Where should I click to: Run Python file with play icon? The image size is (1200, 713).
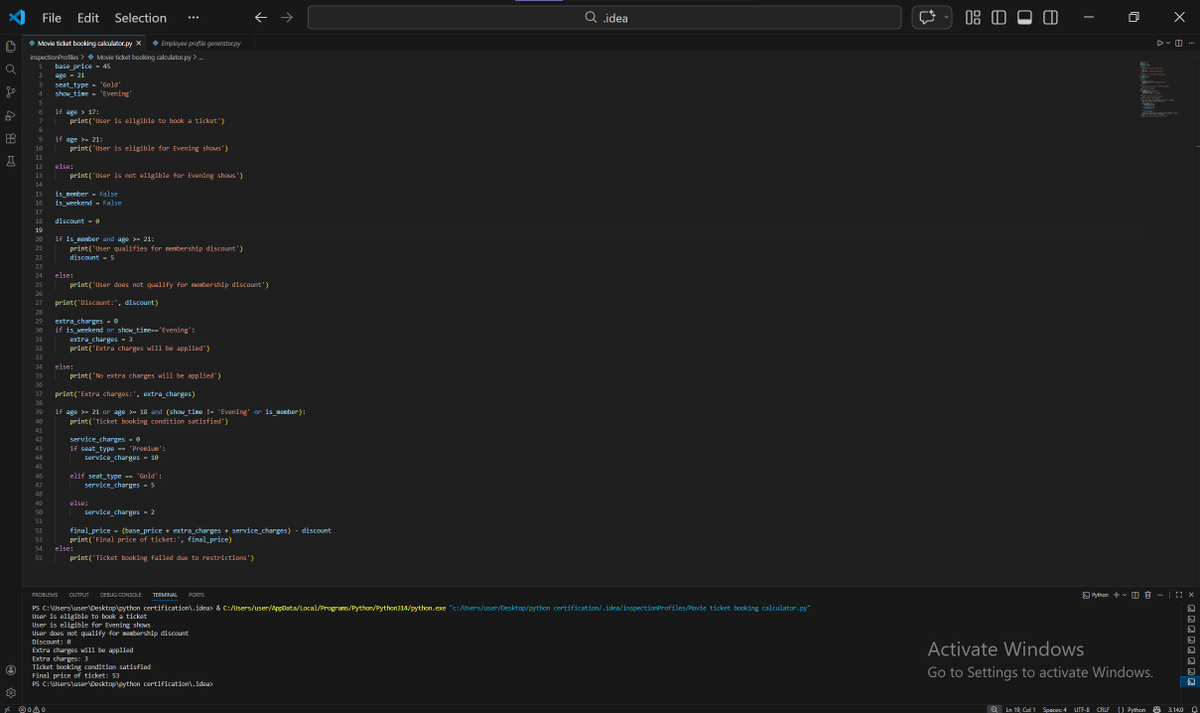[x=1160, y=43]
